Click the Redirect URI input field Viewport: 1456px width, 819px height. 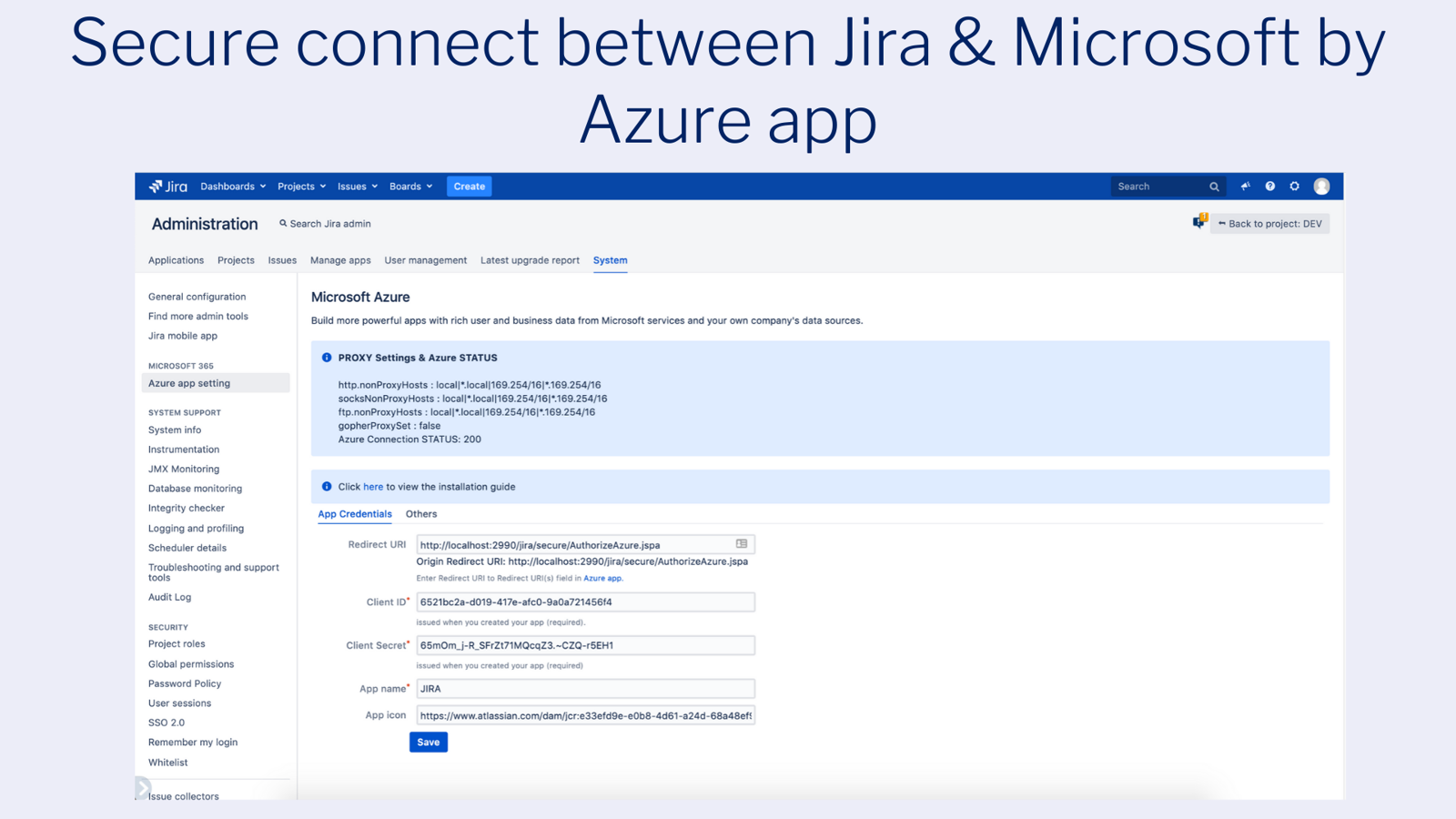click(585, 544)
